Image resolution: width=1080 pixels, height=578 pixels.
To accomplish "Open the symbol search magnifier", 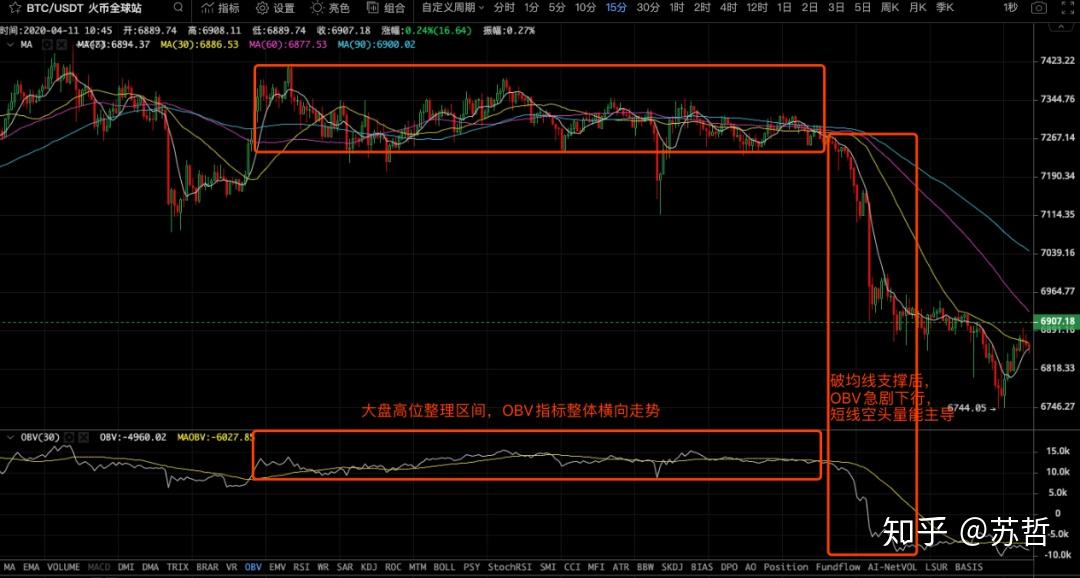I will click(x=178, y=8).
